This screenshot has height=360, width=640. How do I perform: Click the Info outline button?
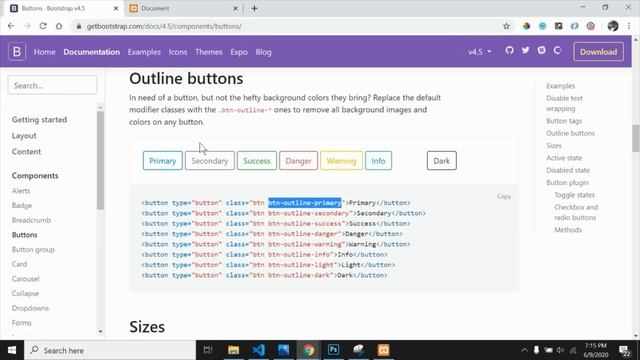pos(378,161)
